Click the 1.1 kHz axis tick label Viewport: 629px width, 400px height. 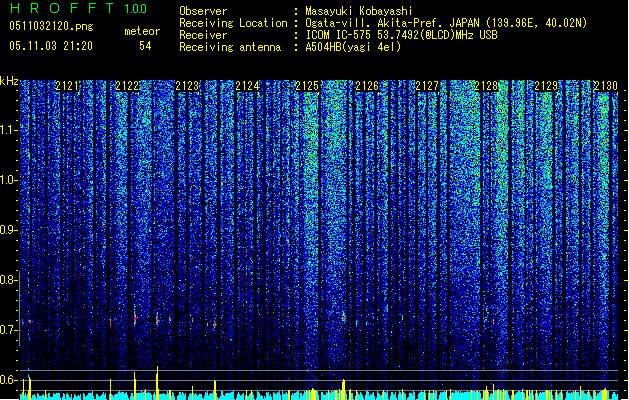(9, 130)
